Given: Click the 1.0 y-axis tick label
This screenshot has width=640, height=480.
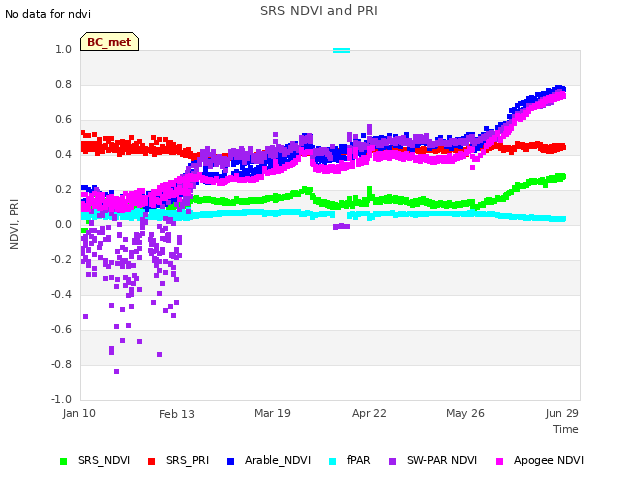Looking at the screenshot, I should click(63, 49).
